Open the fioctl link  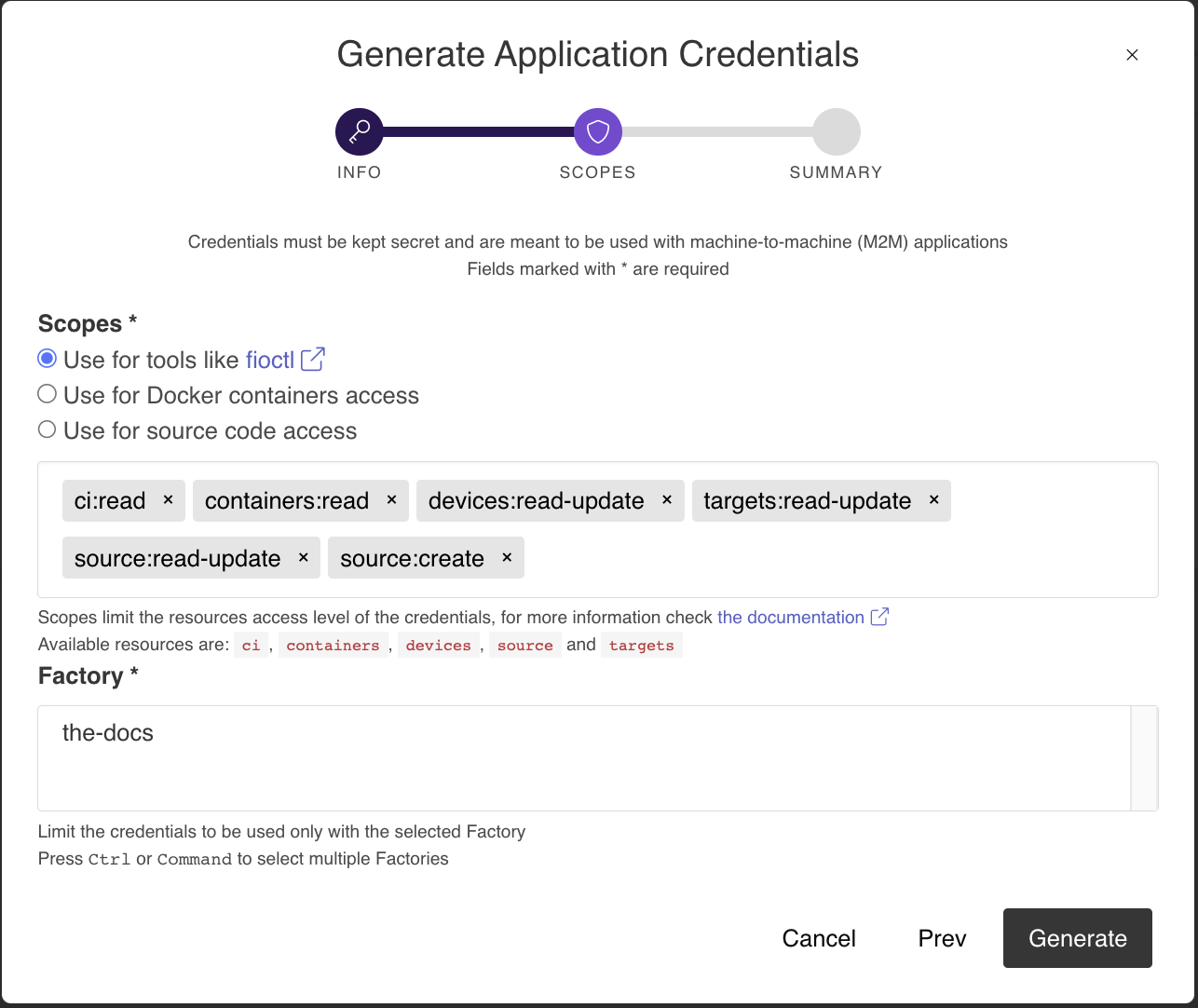point(269,361)
